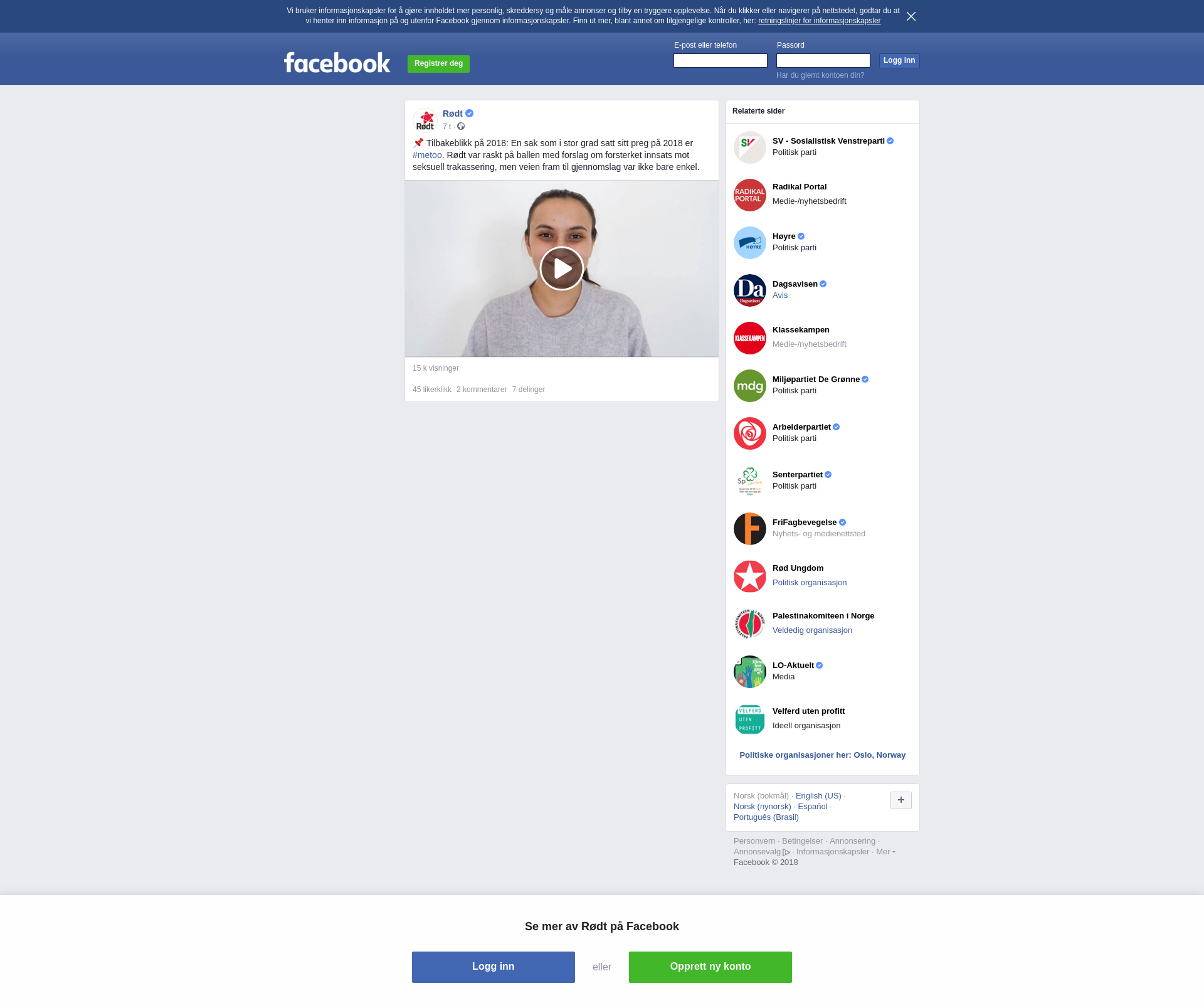Open Høyre party logo
Viewport: 1204px width, 1008px height.
click(x=750, y=243)
